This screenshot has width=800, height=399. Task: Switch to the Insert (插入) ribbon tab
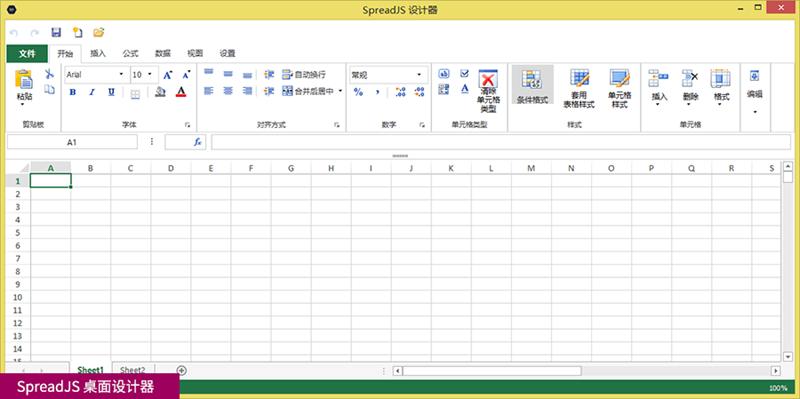coord(98,54)
